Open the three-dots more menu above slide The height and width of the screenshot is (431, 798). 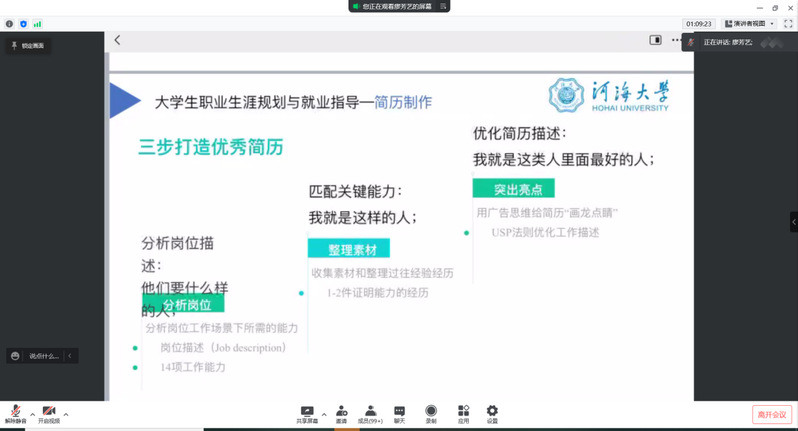pos(676,41)
